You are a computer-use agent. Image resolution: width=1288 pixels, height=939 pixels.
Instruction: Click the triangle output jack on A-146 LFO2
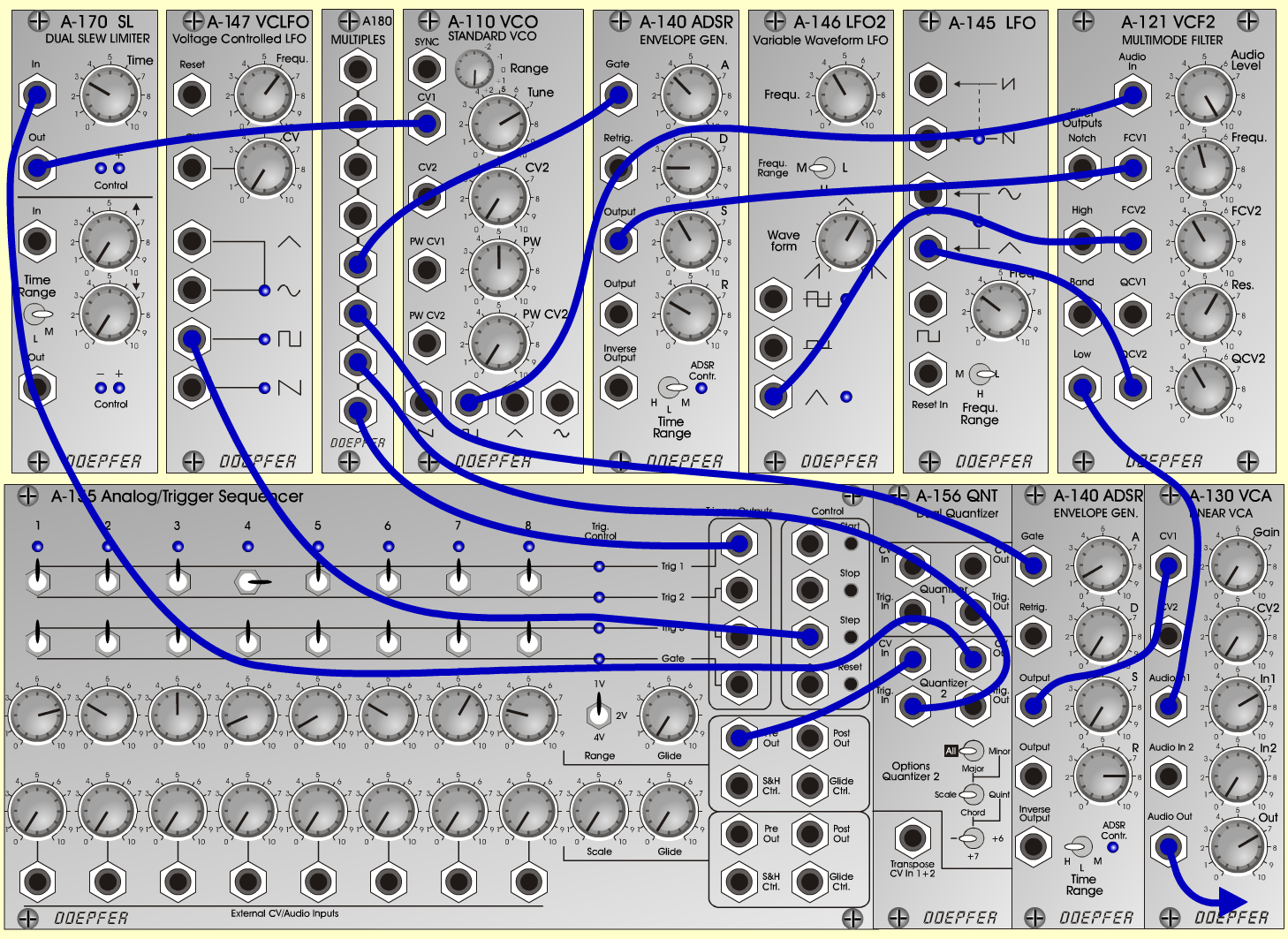click(x=773, y=396)
